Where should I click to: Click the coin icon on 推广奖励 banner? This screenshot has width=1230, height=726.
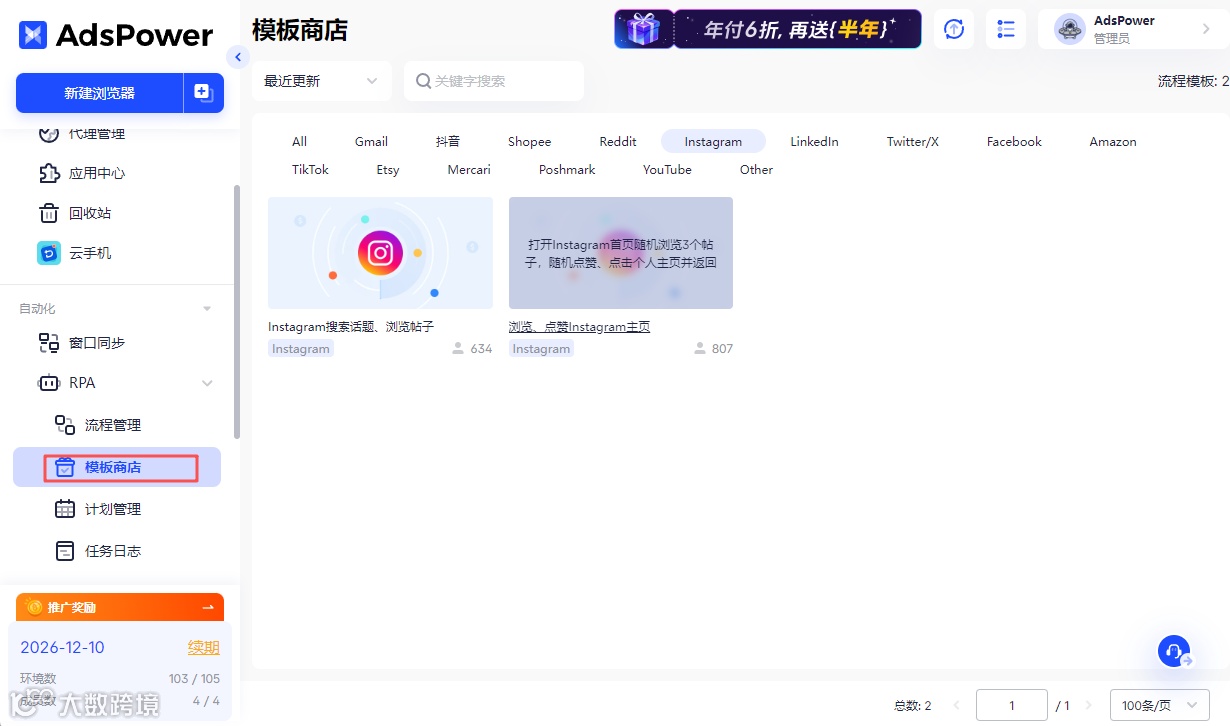[34, 607]
